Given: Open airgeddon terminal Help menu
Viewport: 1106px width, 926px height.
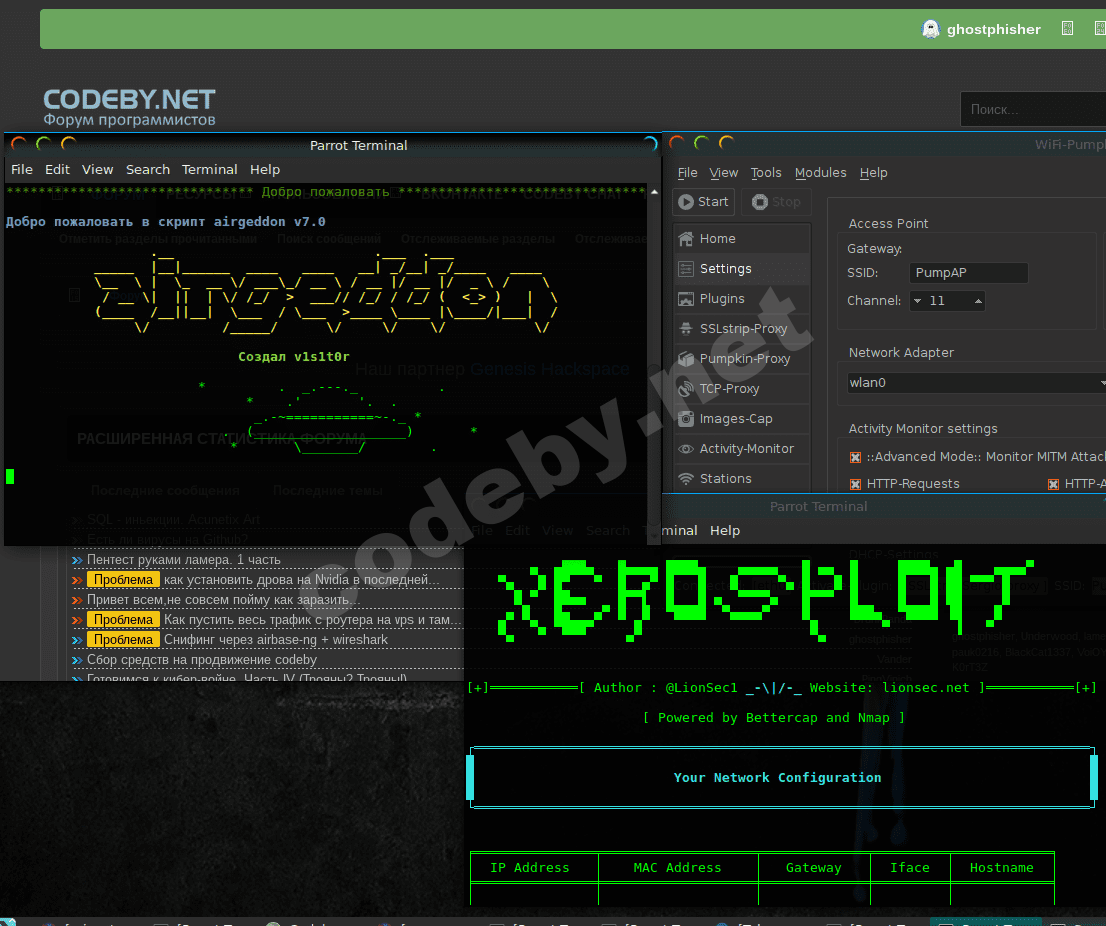Looking at the screenshot, I should (x=265, y=169).
